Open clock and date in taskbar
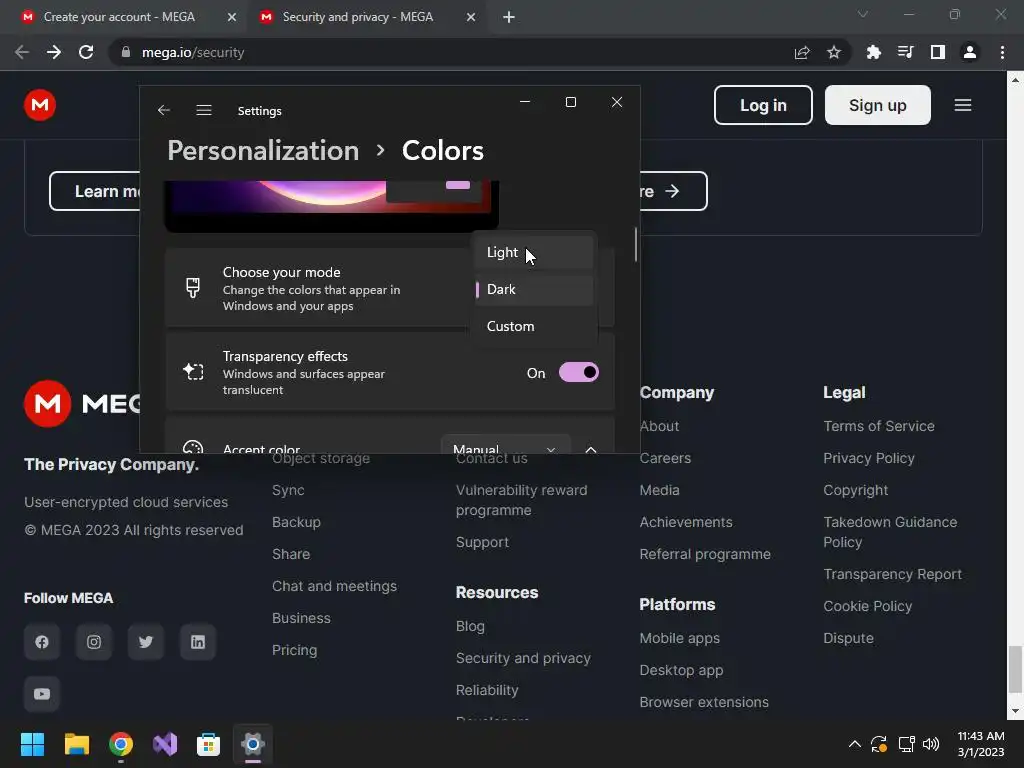The image size is (1024, 768). [x=980, y=744]
